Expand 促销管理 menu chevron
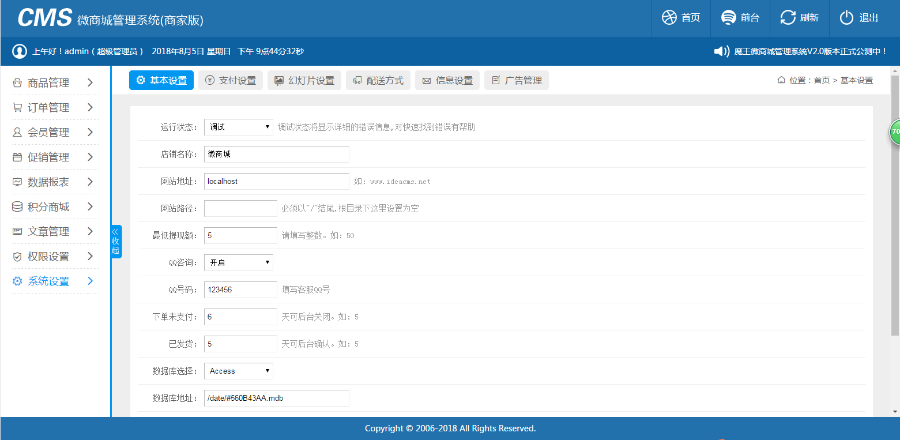 click(90, 157)
